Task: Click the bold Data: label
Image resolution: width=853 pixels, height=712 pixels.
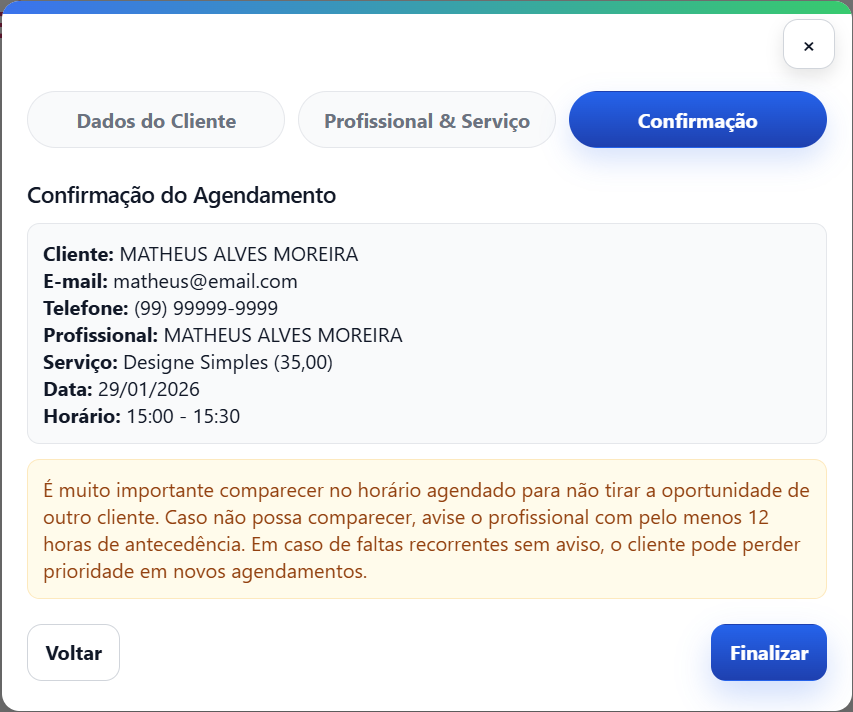Action: (x=68, y=389)
